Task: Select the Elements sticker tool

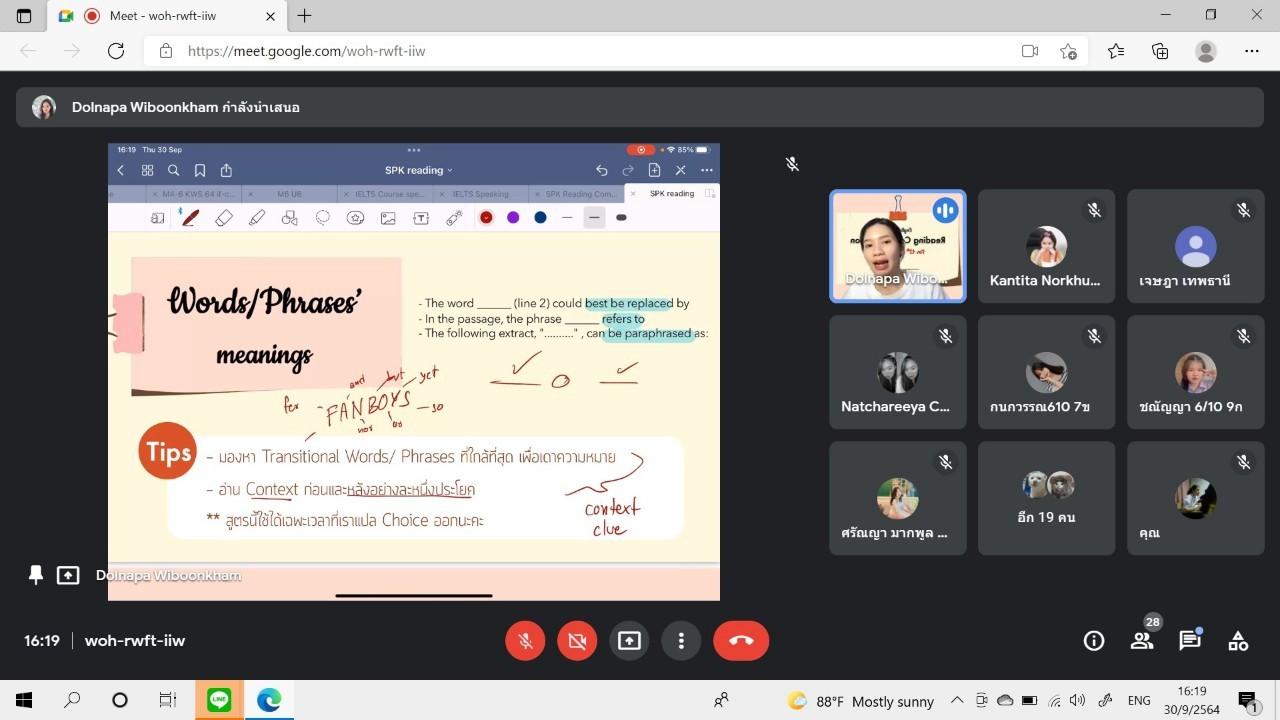Action: tap(355, 217)
